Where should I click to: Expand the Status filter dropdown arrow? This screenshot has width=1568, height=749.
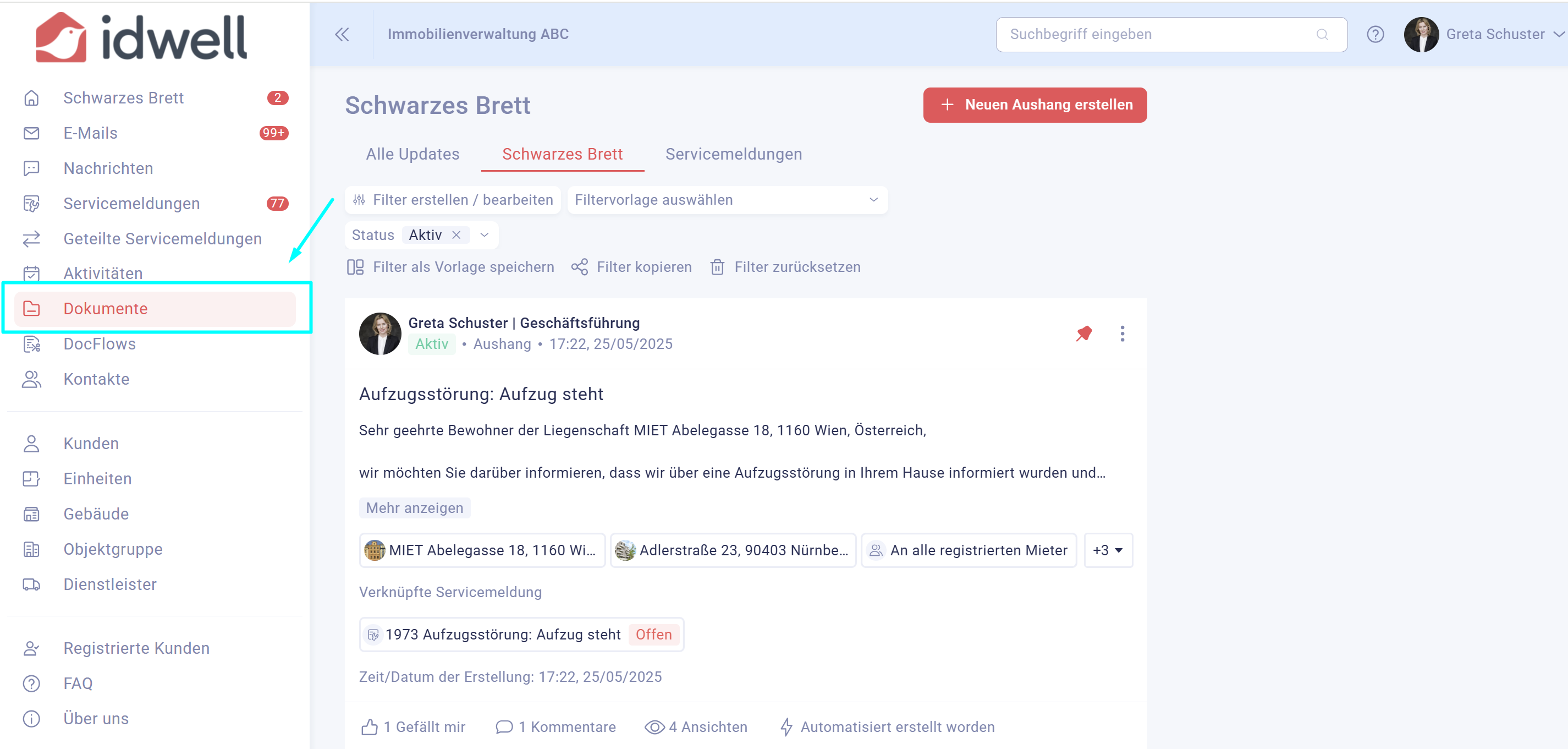click(485, 235)
